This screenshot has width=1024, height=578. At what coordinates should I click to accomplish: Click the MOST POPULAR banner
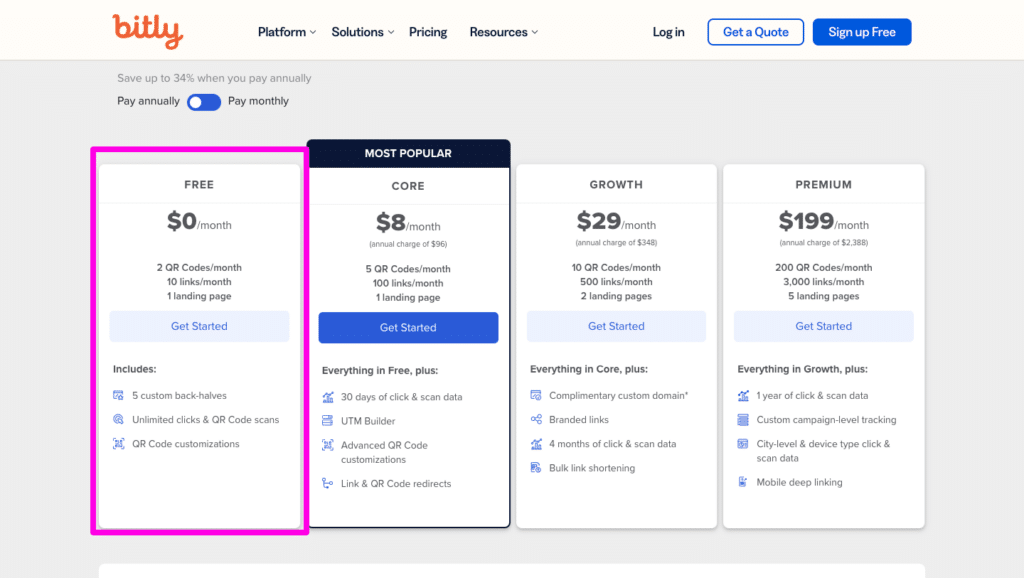click(x=408, y=153)
